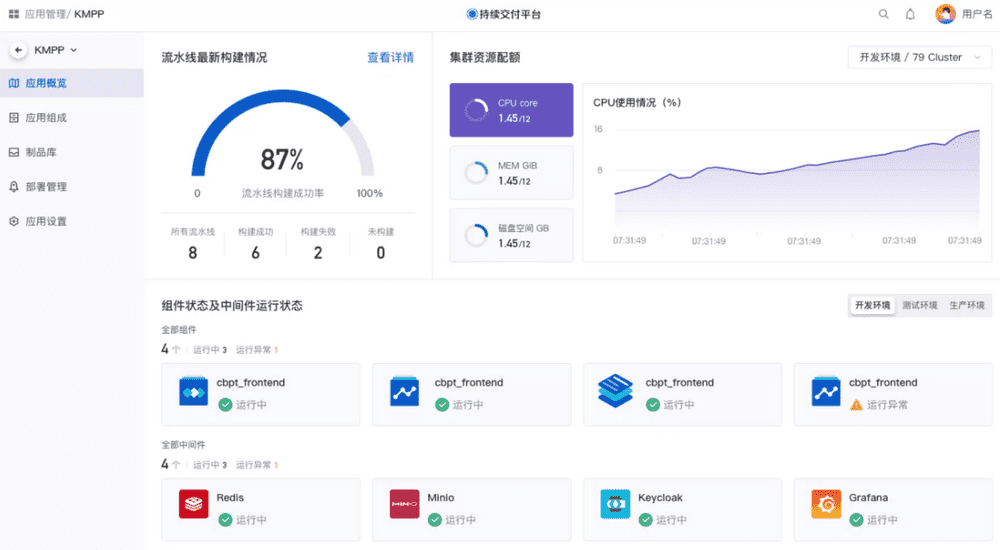Open 应用组成 in the sidebar

(71, 117)
